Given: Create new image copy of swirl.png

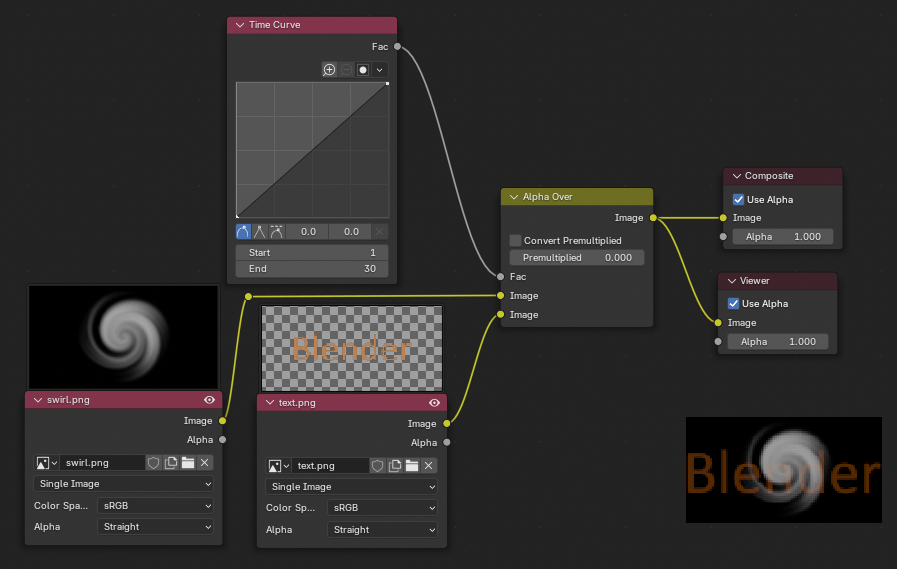Looking at the screenshot, I should [170, 463].
